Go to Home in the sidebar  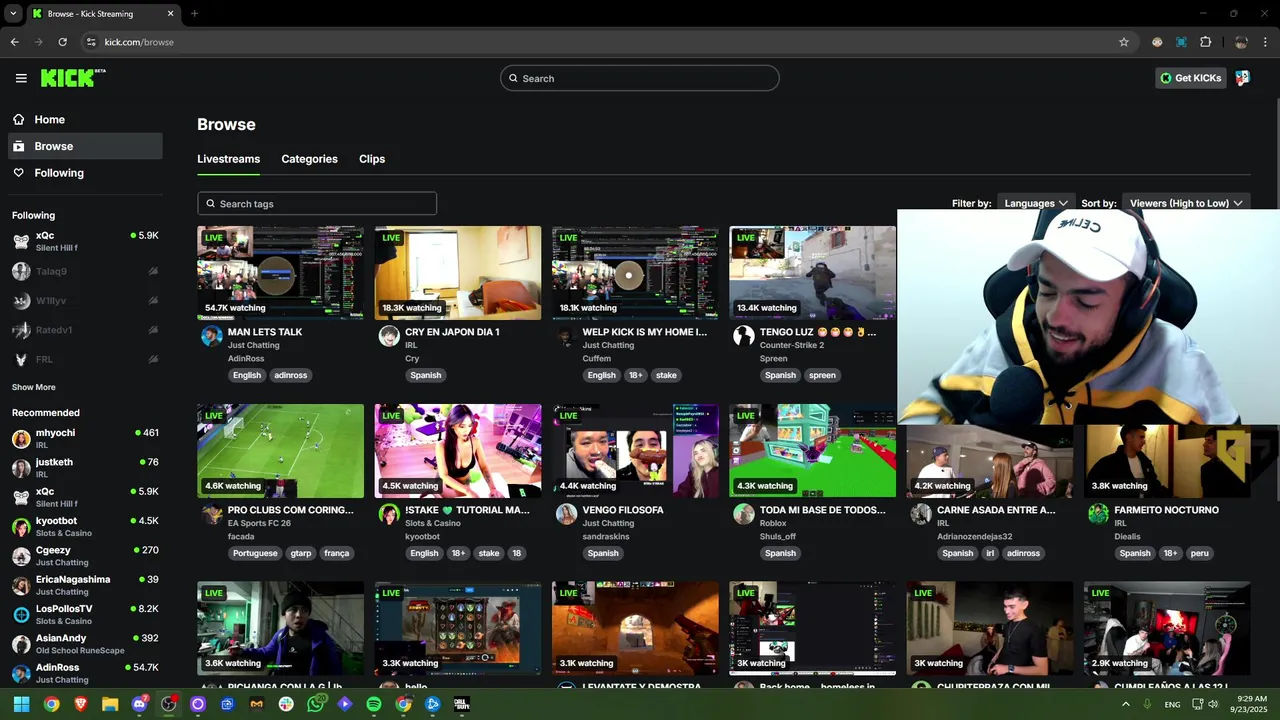click(x=85, y=119)
